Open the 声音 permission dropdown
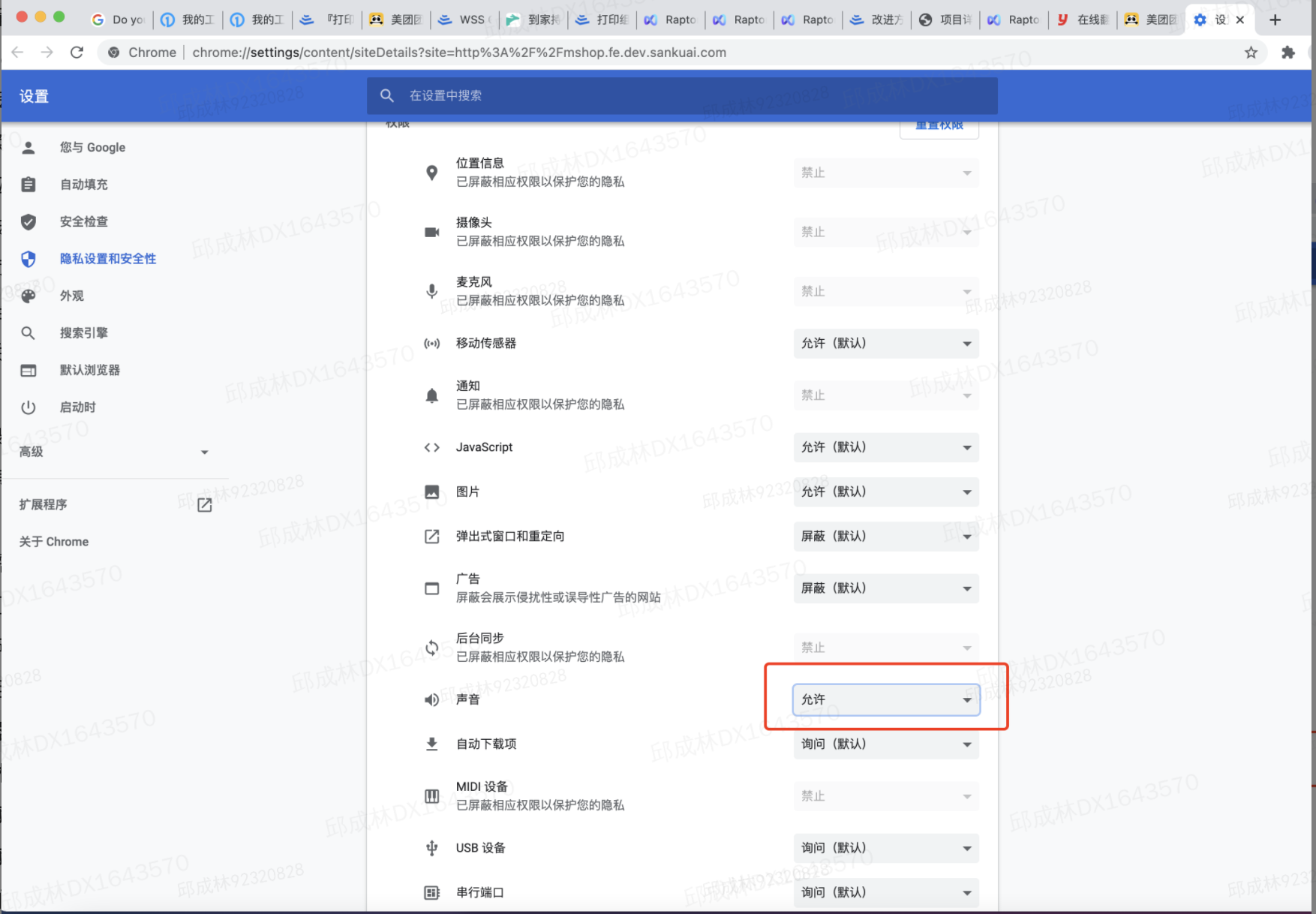Image resolution: width=1316 pixels, height=914 pixels. 885,699
